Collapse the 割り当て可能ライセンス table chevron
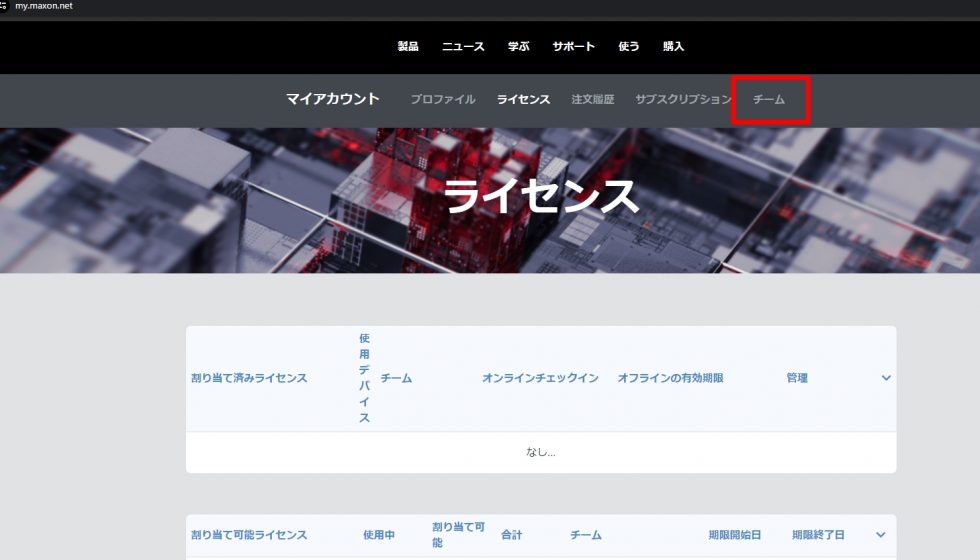 tap(880, 534)
